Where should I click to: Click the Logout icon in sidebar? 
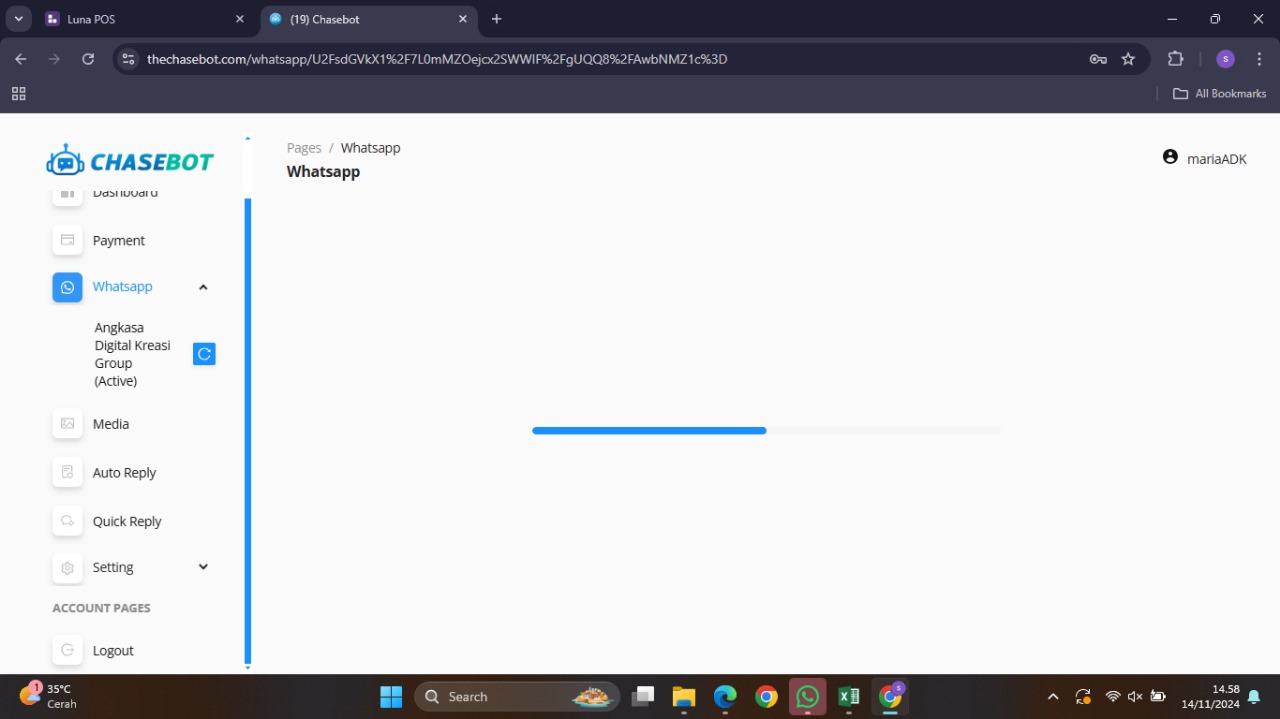(x=67, y=650)
